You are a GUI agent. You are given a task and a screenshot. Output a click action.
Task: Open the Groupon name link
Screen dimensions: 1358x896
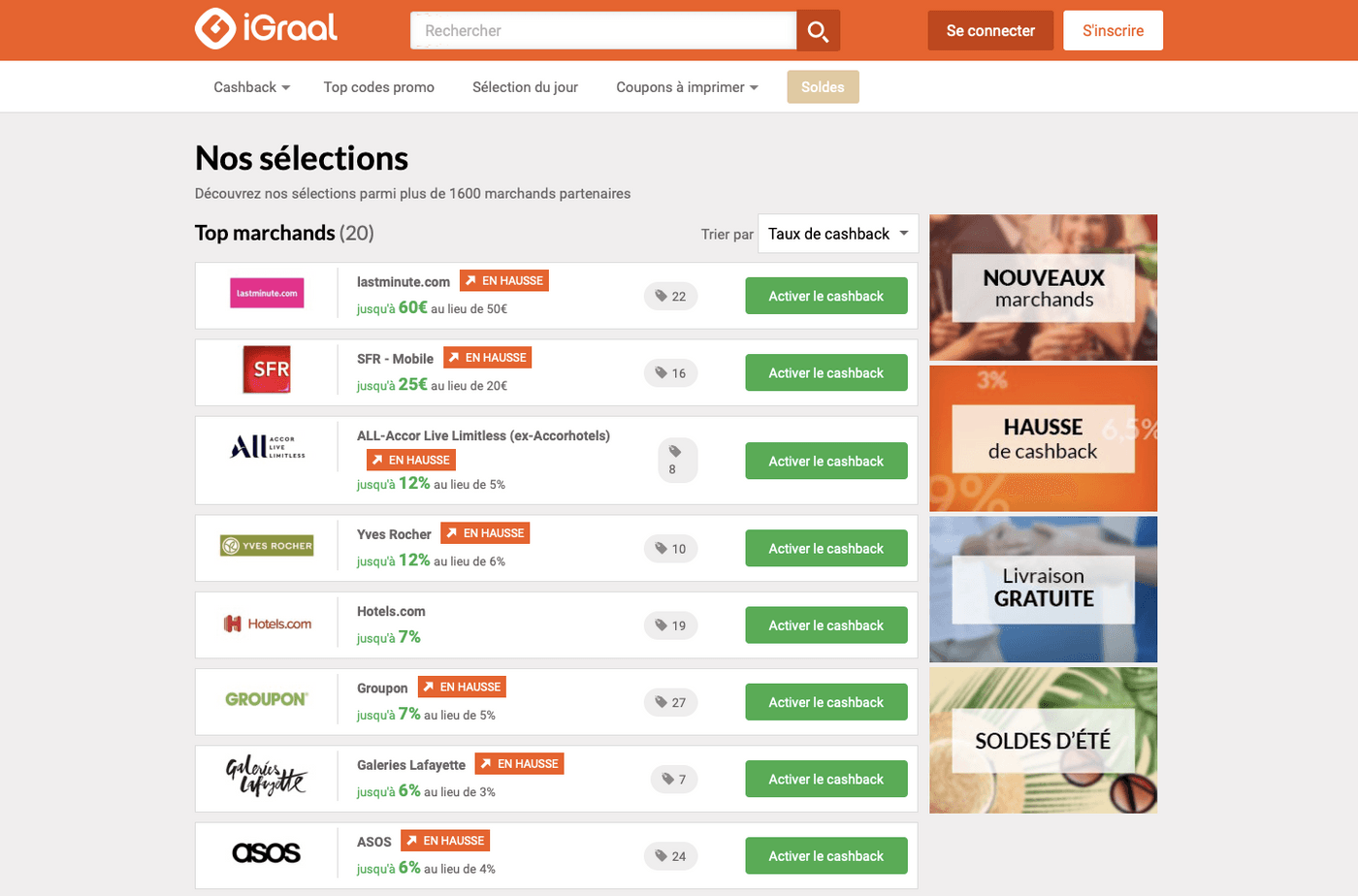(x=382, y=688)
